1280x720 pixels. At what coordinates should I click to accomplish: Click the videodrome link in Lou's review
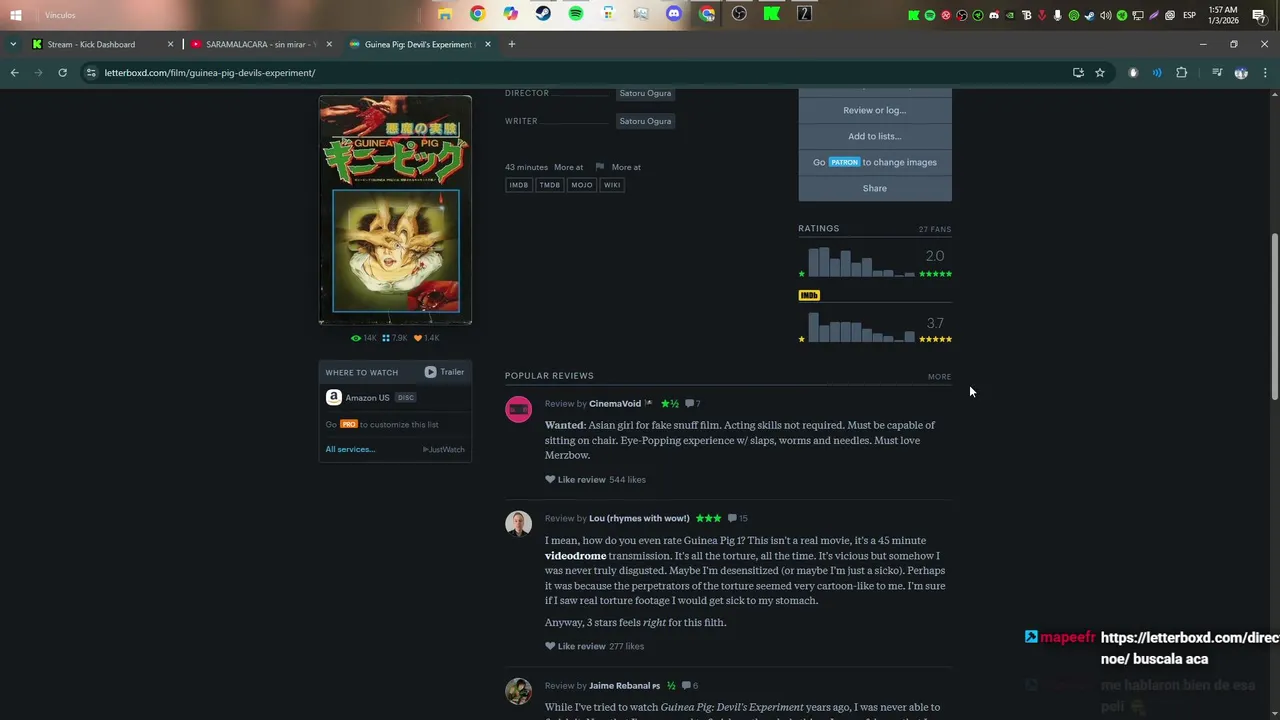[x=575, y=556]
